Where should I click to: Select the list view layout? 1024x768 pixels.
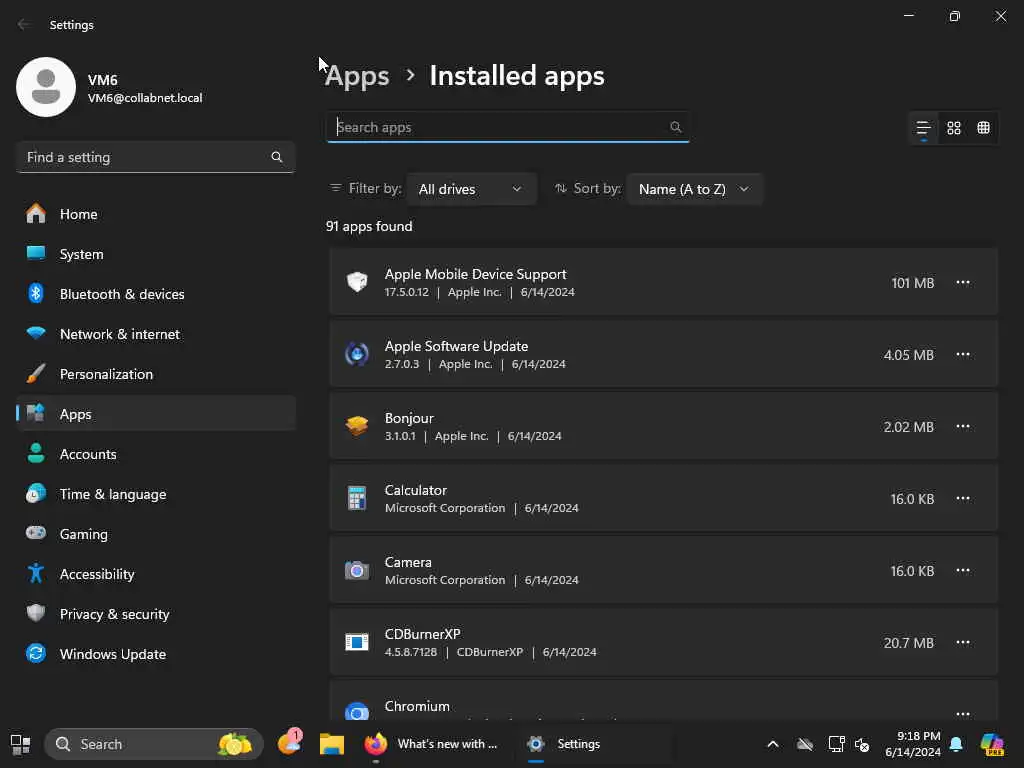(923, 128)
